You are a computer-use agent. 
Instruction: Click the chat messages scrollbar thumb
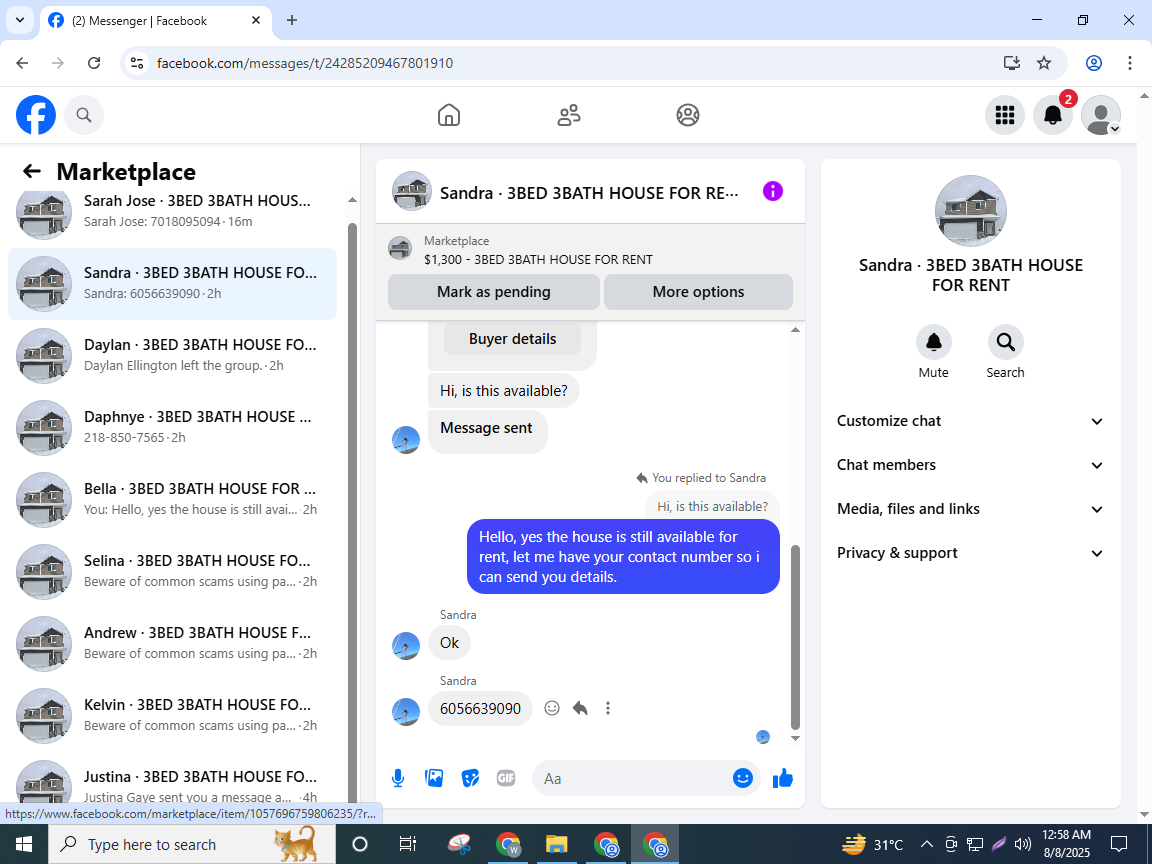coord(795,636)
